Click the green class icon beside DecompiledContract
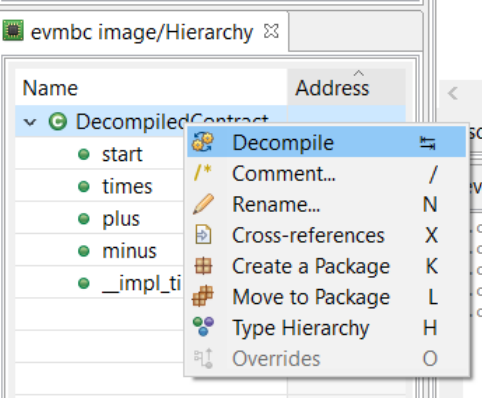This screenshot has height=398, width=482. pyautogui.click(x=58, y=121)
